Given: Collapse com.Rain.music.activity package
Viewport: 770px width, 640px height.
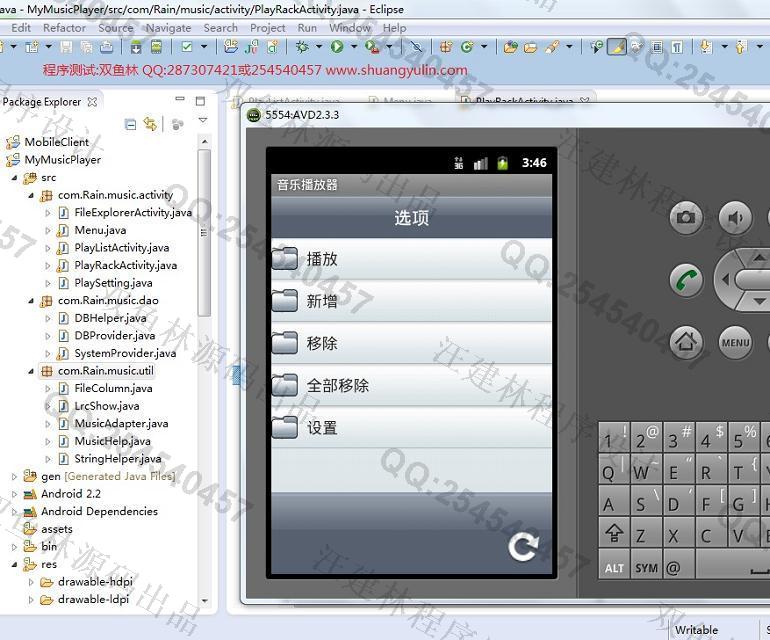Looking at the screenshot, I should [31, 195].
